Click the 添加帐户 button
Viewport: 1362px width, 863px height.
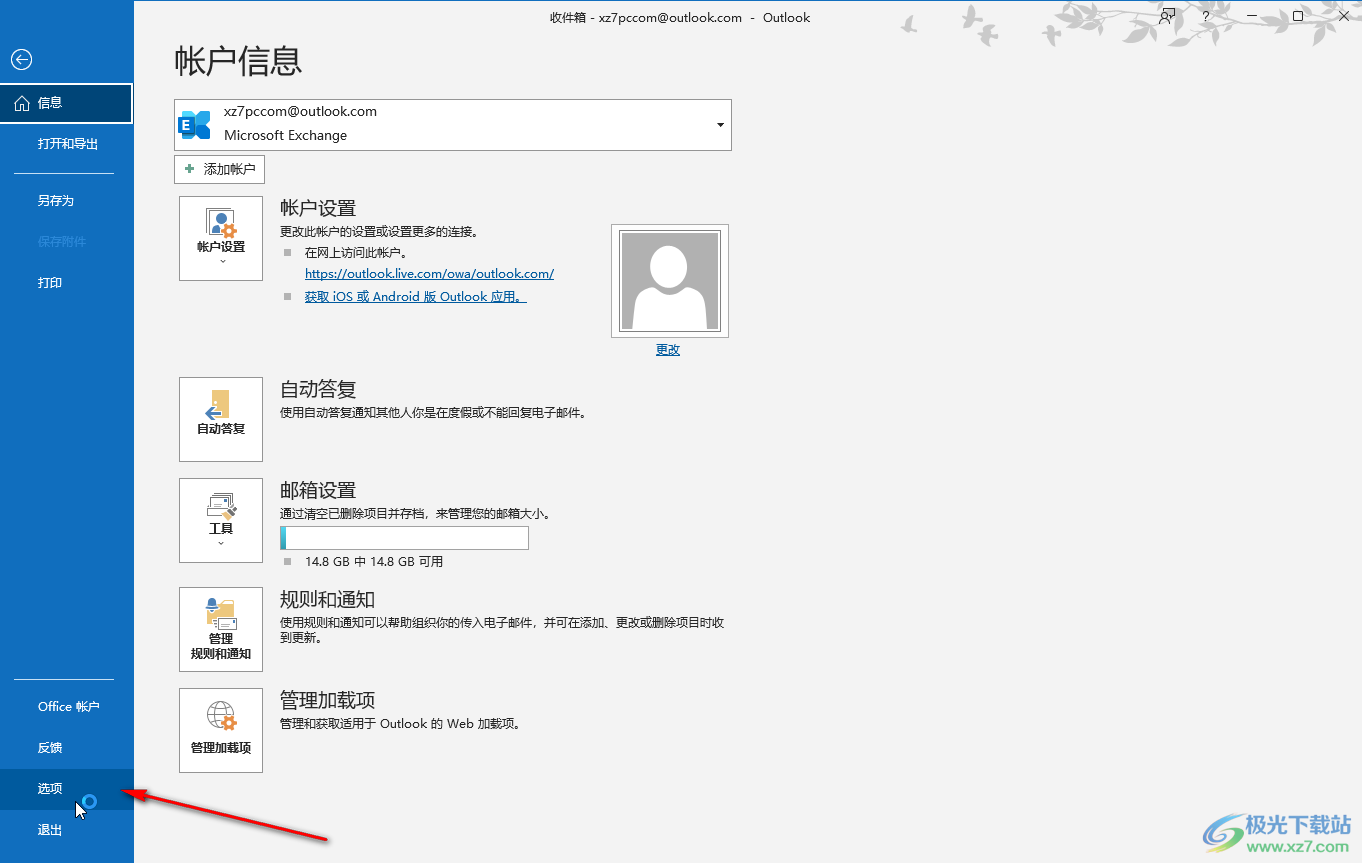[220, 169]
